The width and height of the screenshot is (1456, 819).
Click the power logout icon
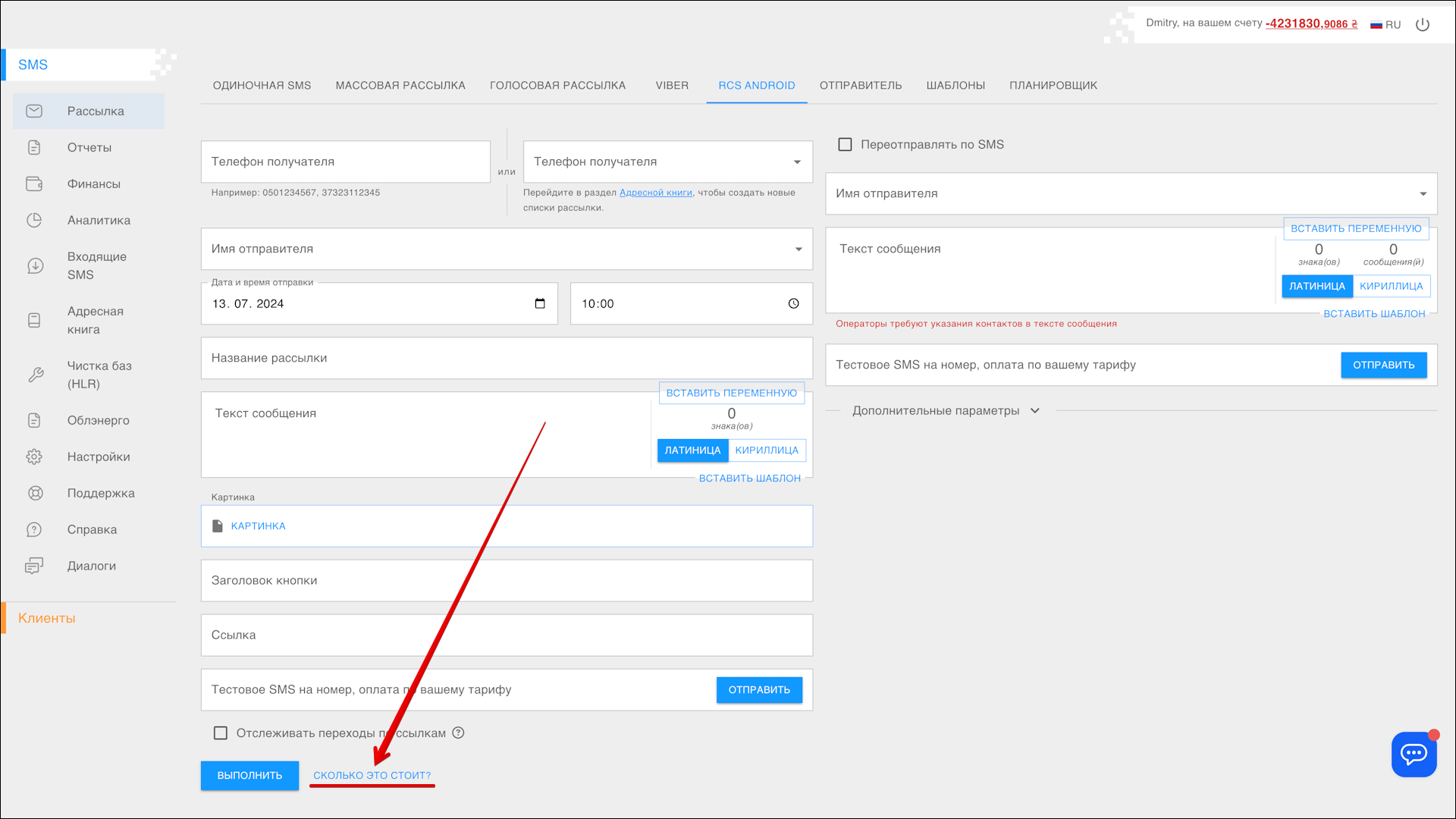pos(1423,24)
